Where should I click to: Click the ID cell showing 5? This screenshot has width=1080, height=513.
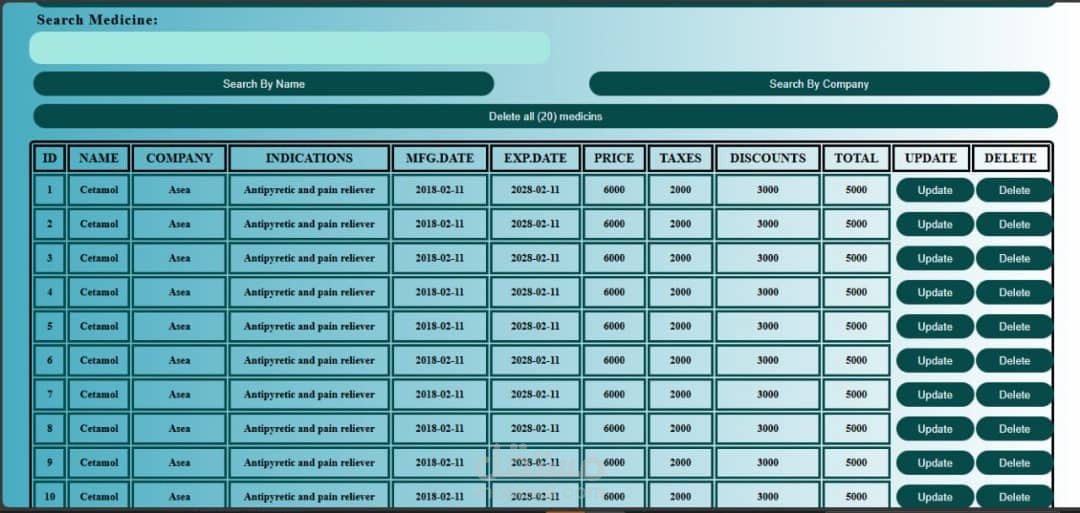(50, 326)
